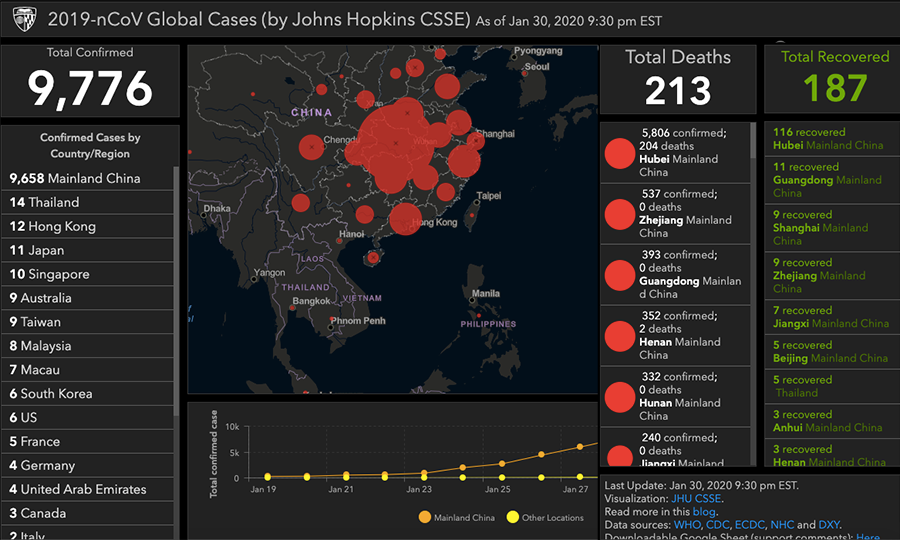Click the Shanghai case circle on map

[475, 141]
